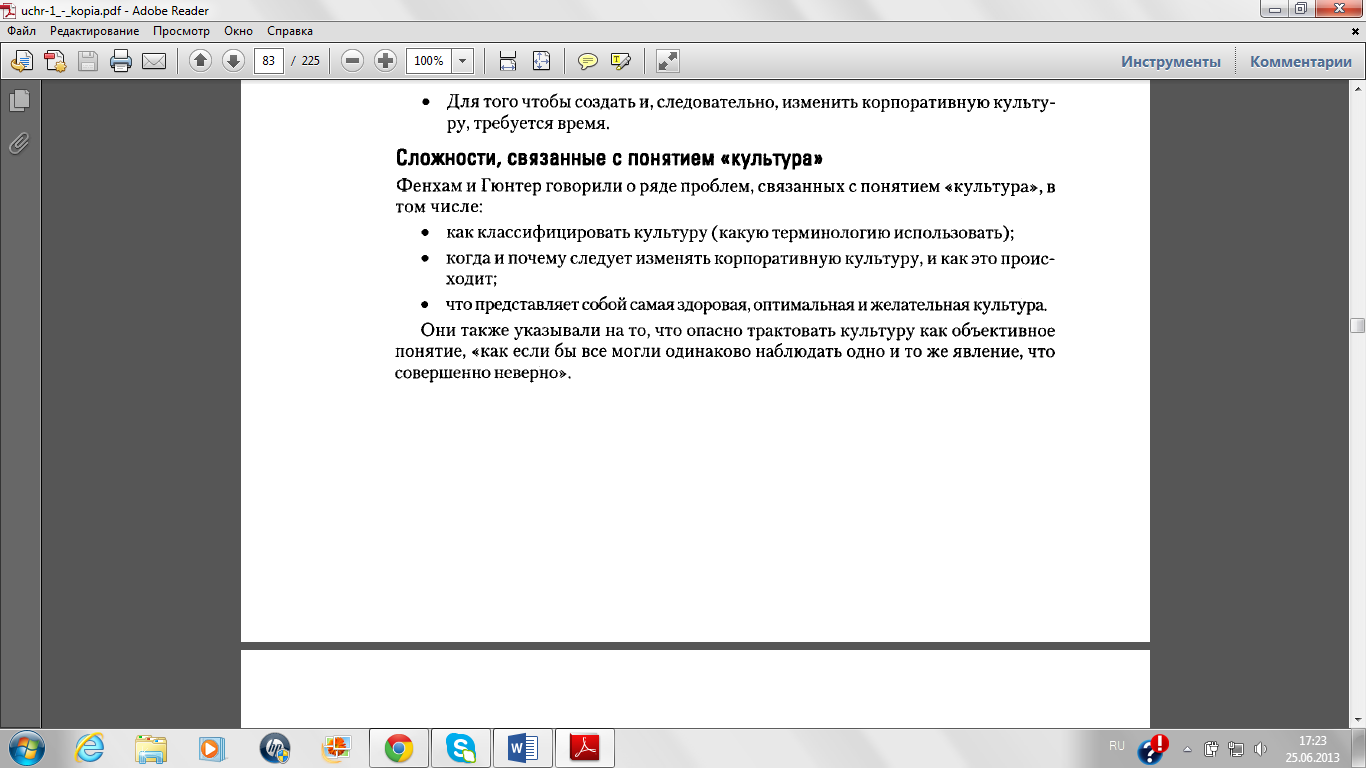Open the Инструменты panel
Screen dimensions: 1366x768
[1171, 61]
